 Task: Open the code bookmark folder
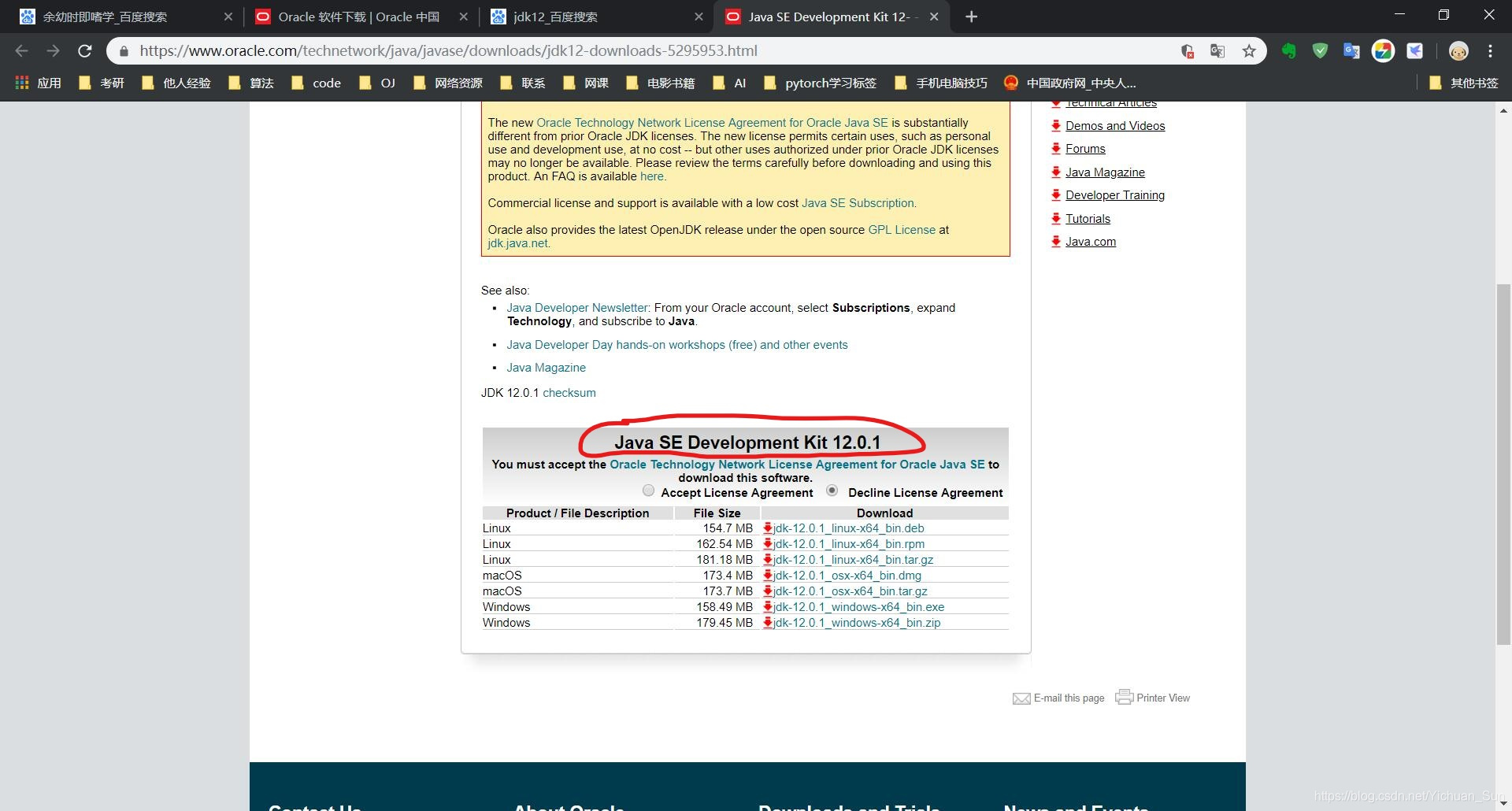coord(317,83)
